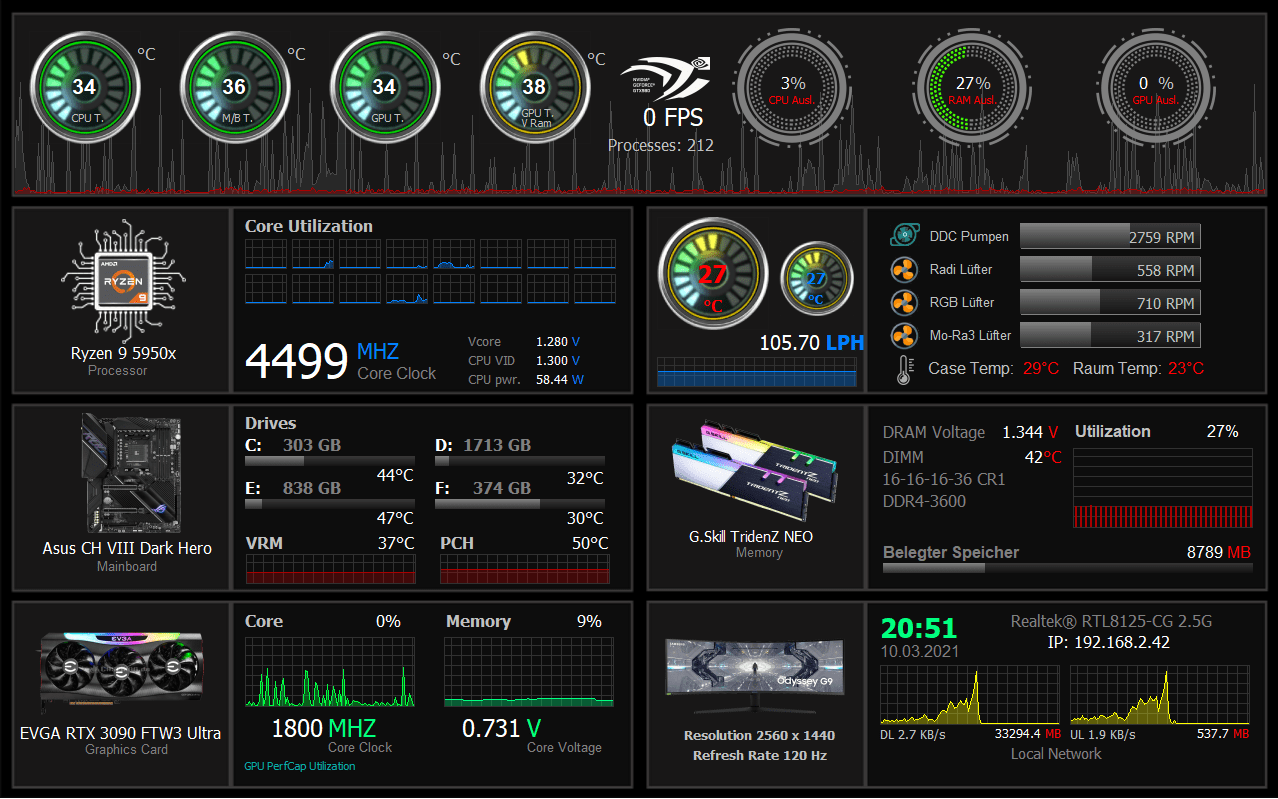Click the CPU Ausl. circular gauge
The height and width of the screenshot is (799, 1278).
pyautogui.click(x=793, y=89)
